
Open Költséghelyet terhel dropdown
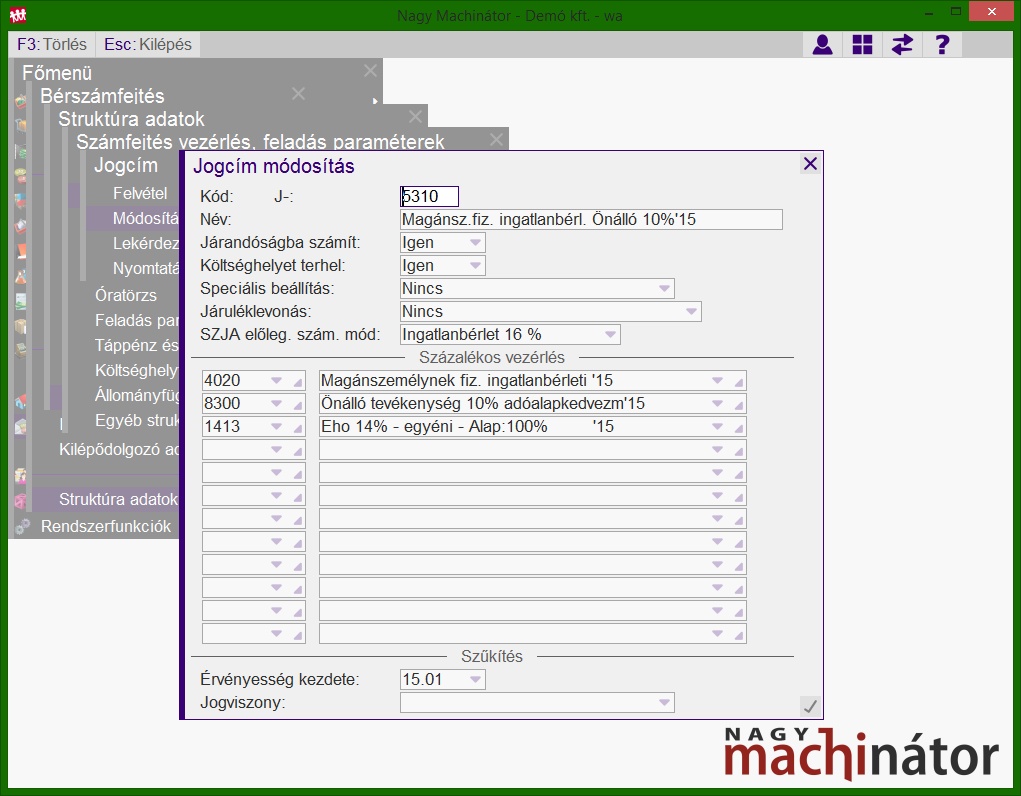pyautogui.click(x=475, y=265)
